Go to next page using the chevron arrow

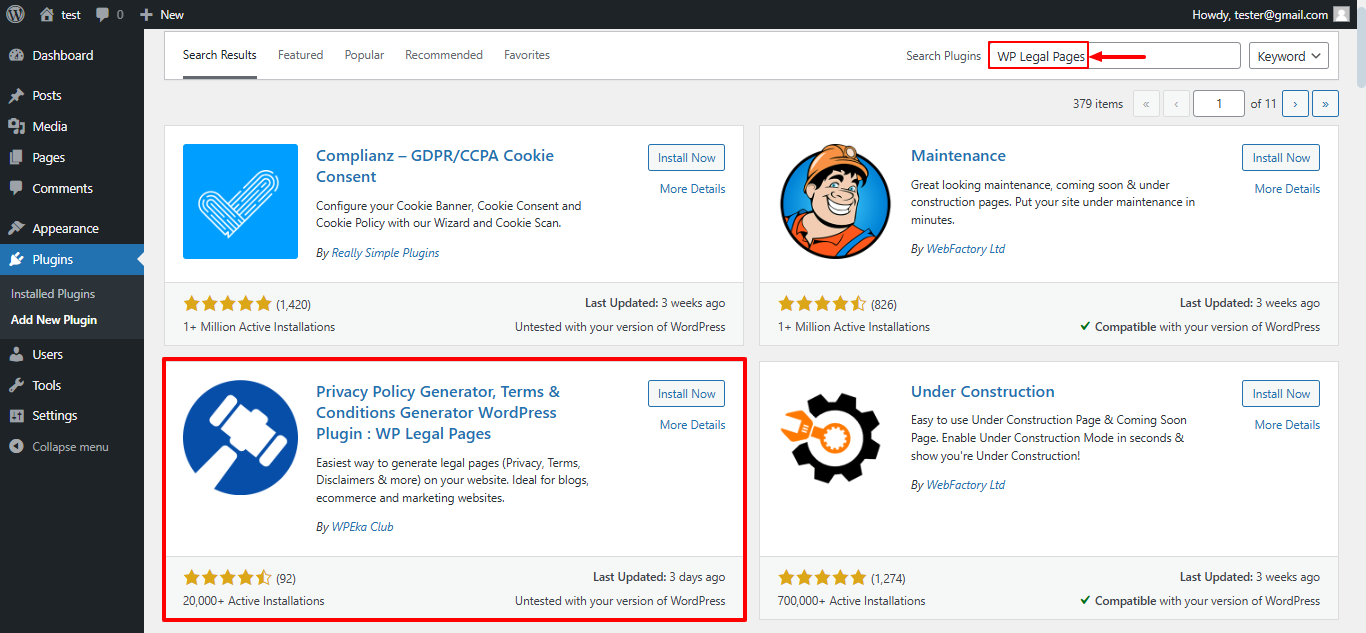(1295, 103)
